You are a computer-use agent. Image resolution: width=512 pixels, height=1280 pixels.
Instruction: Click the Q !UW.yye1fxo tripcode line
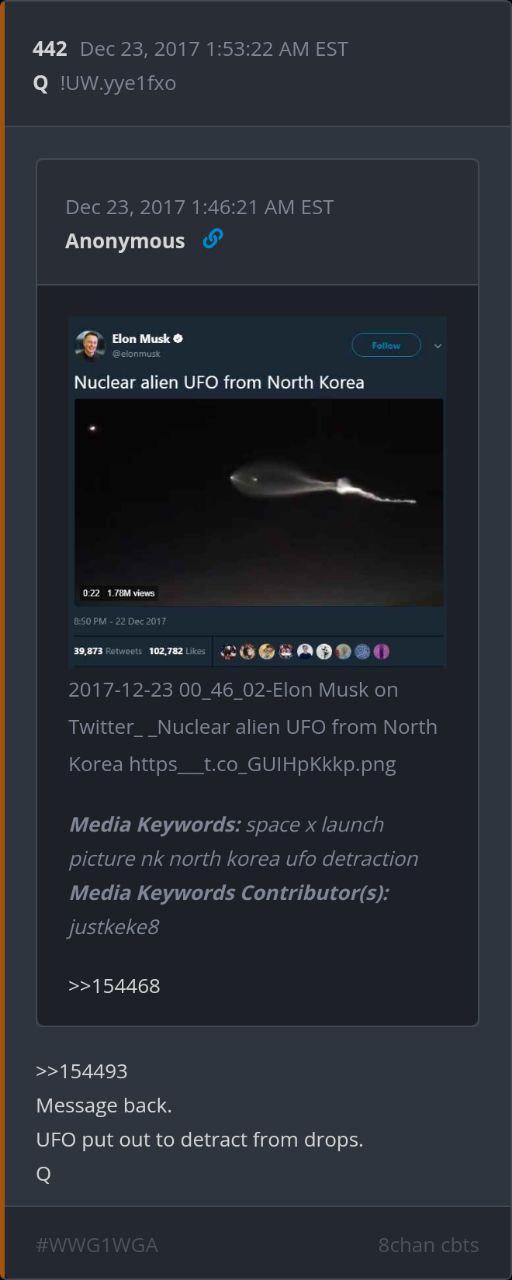tap(104, 83)
